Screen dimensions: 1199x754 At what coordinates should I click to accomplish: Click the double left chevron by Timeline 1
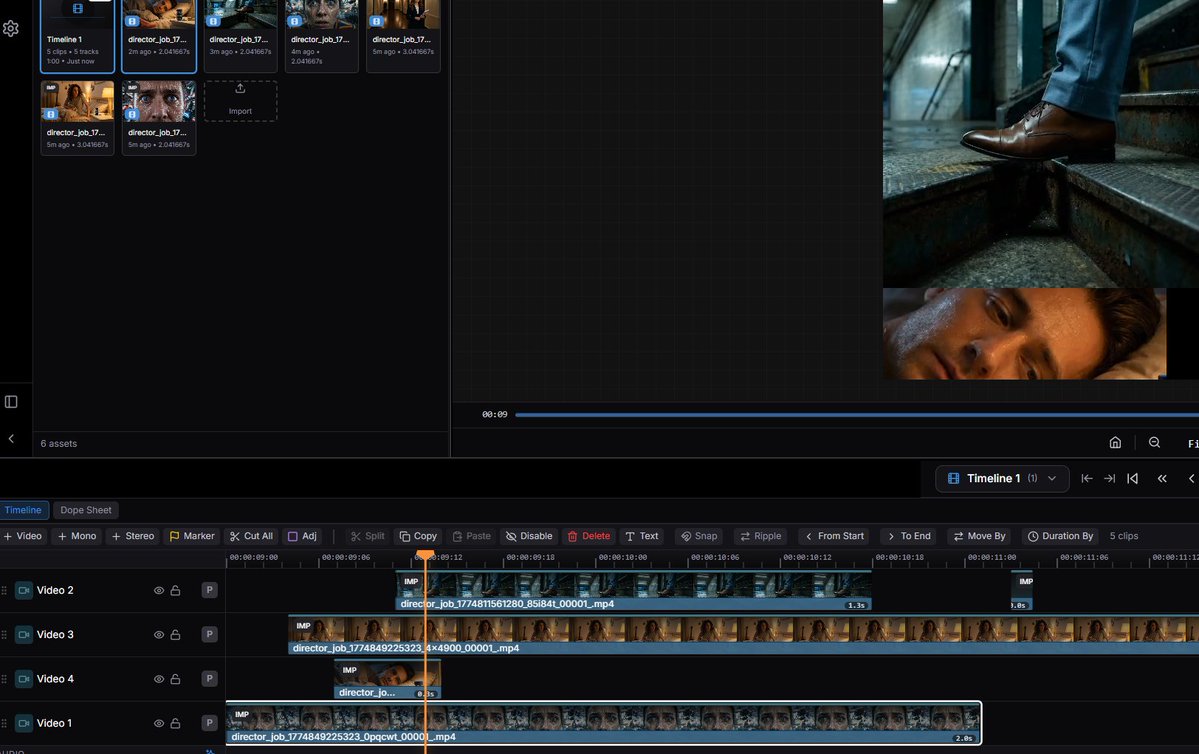[1162, 479]
